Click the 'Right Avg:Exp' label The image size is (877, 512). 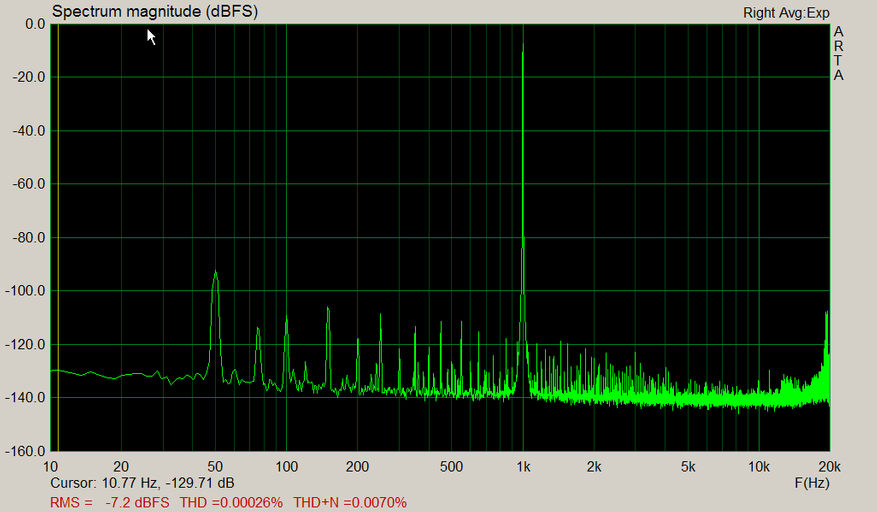point(786,13)
